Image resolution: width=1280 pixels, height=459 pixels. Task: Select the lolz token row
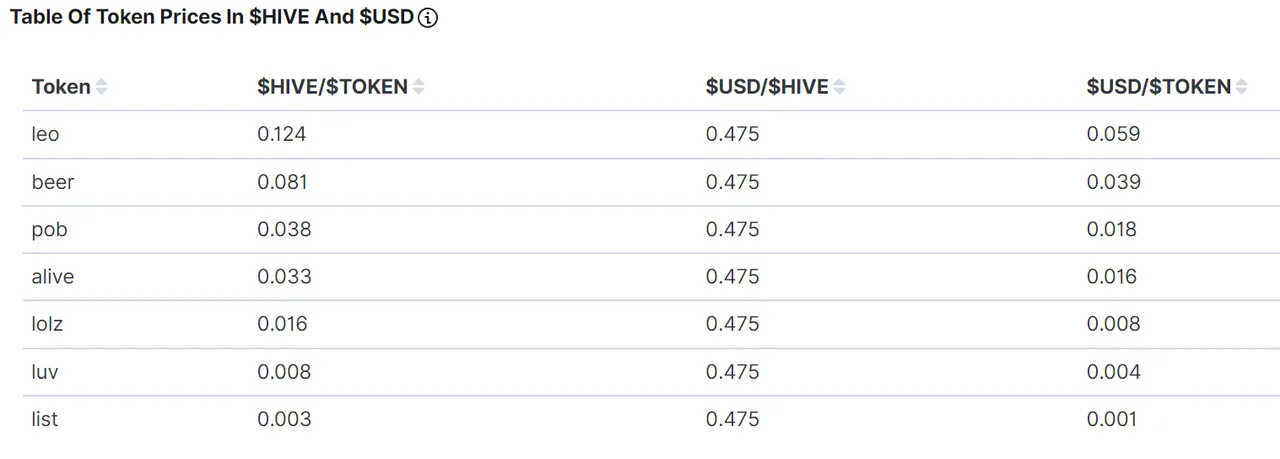pos(651,324)
